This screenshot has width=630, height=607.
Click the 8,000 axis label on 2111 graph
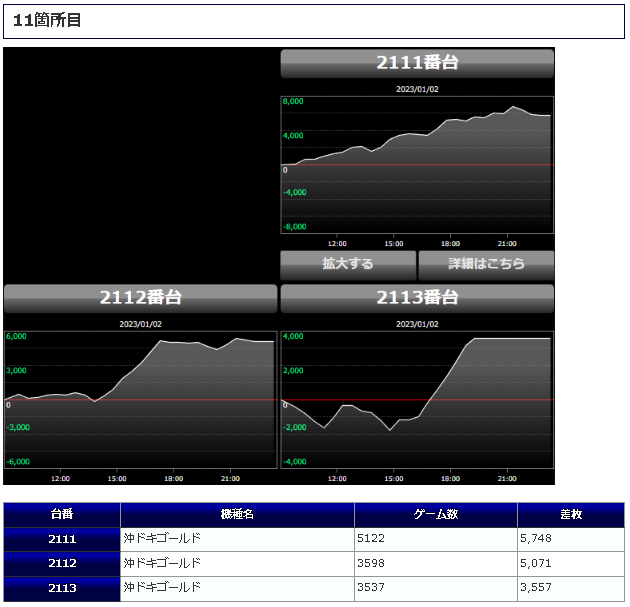(x=293, y=101)
